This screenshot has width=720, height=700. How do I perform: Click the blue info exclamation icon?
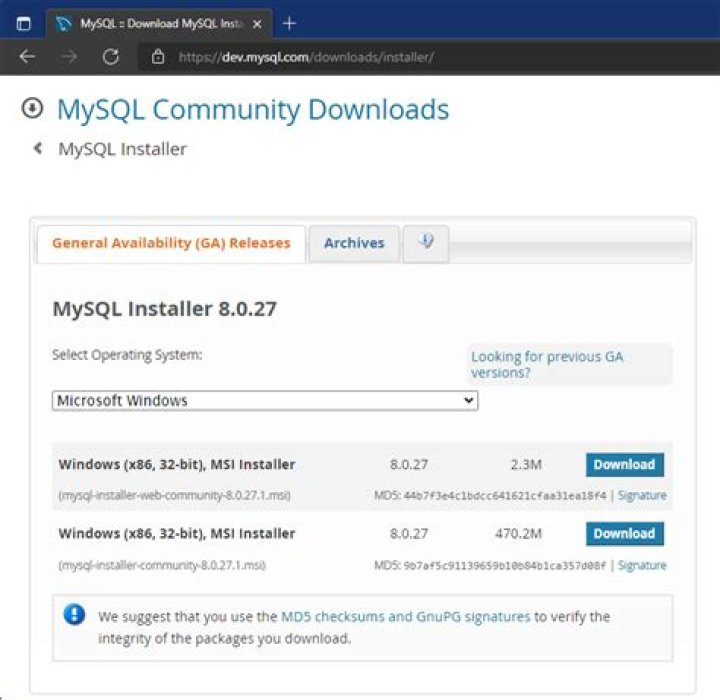pyautogui.click(x=74, y=615)
